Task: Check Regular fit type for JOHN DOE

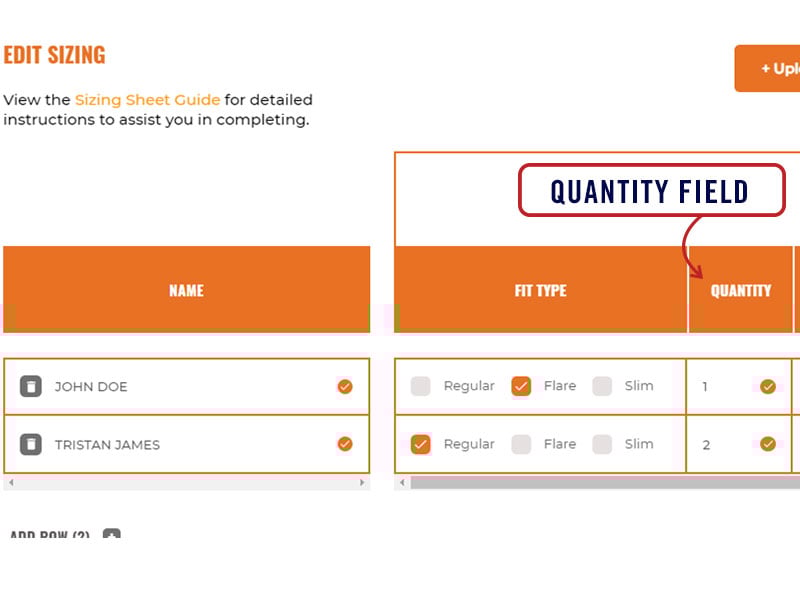Action: coord(421,386)
